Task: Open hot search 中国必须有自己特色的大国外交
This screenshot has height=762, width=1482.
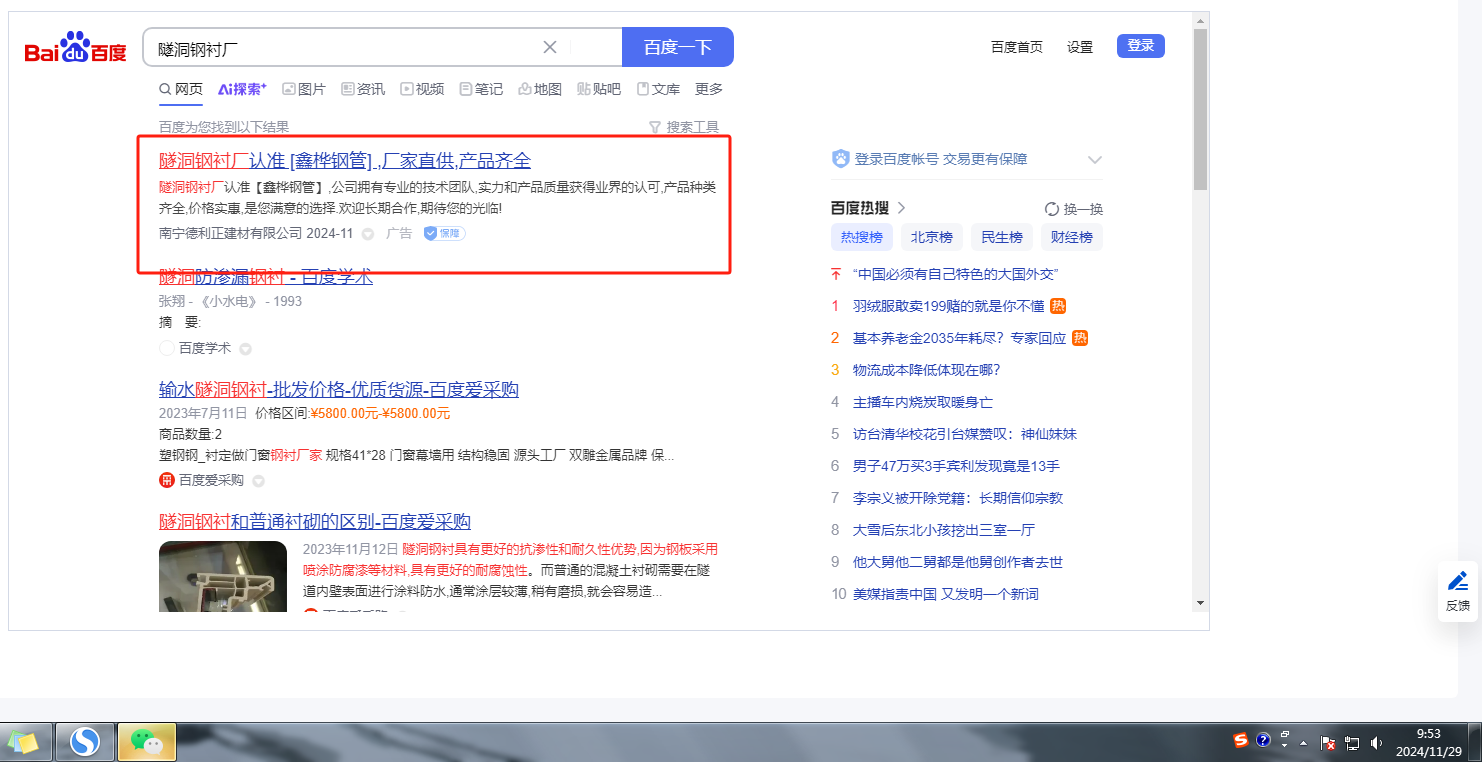Action: (956, 274)
